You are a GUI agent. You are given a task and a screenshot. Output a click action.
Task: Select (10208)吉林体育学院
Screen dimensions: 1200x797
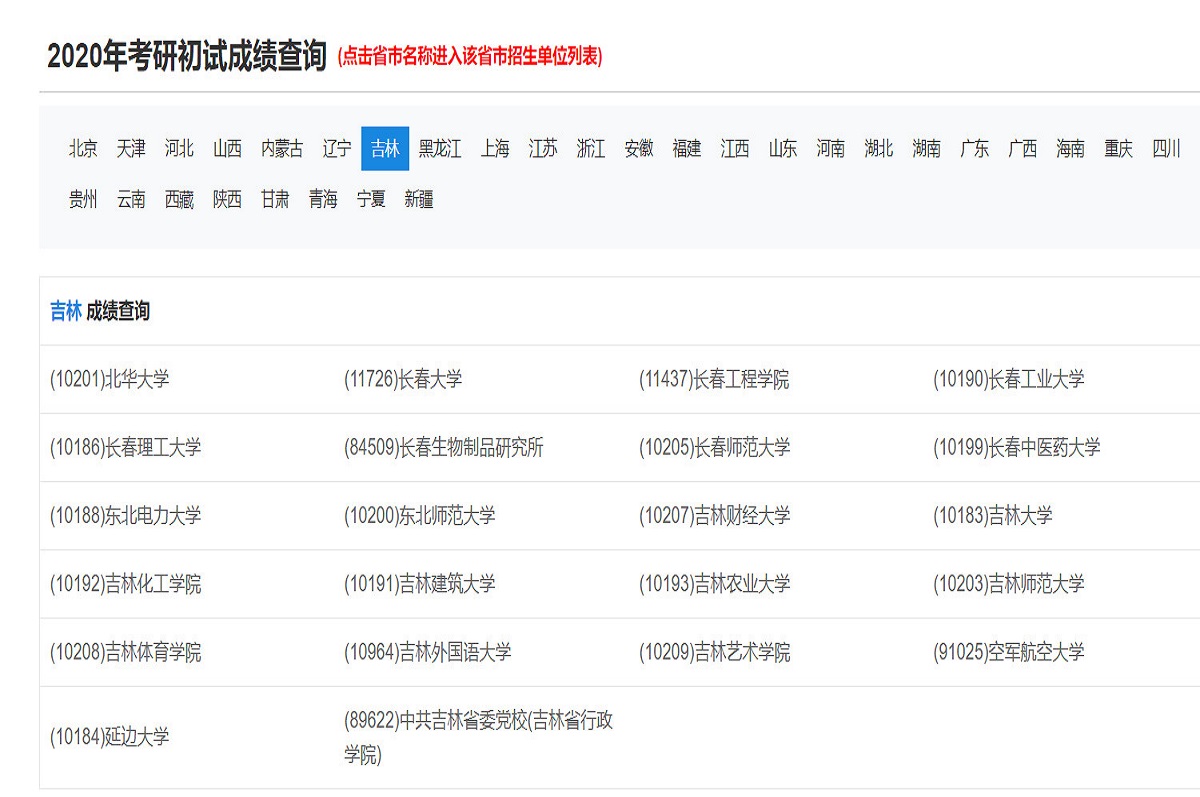coord(126,653)
